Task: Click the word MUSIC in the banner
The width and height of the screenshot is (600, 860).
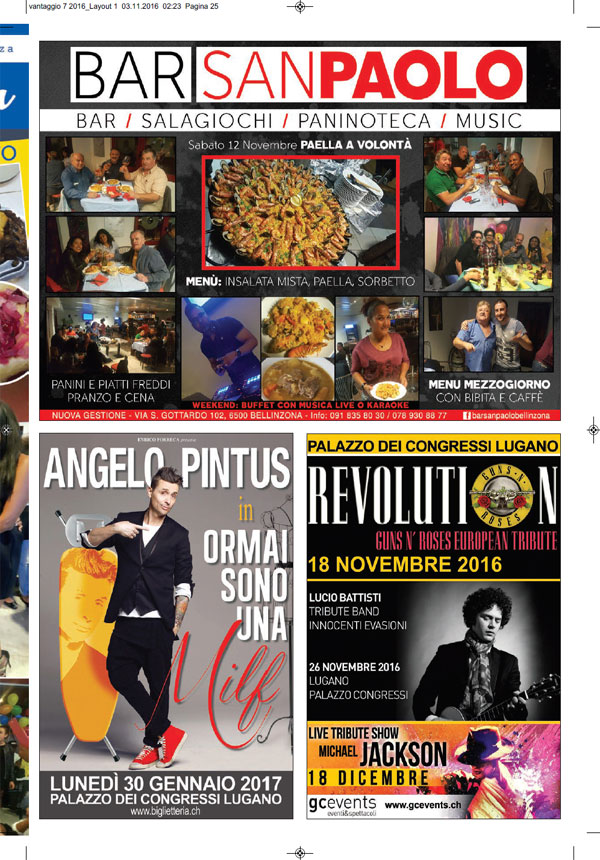Action: tap(489, 121)
